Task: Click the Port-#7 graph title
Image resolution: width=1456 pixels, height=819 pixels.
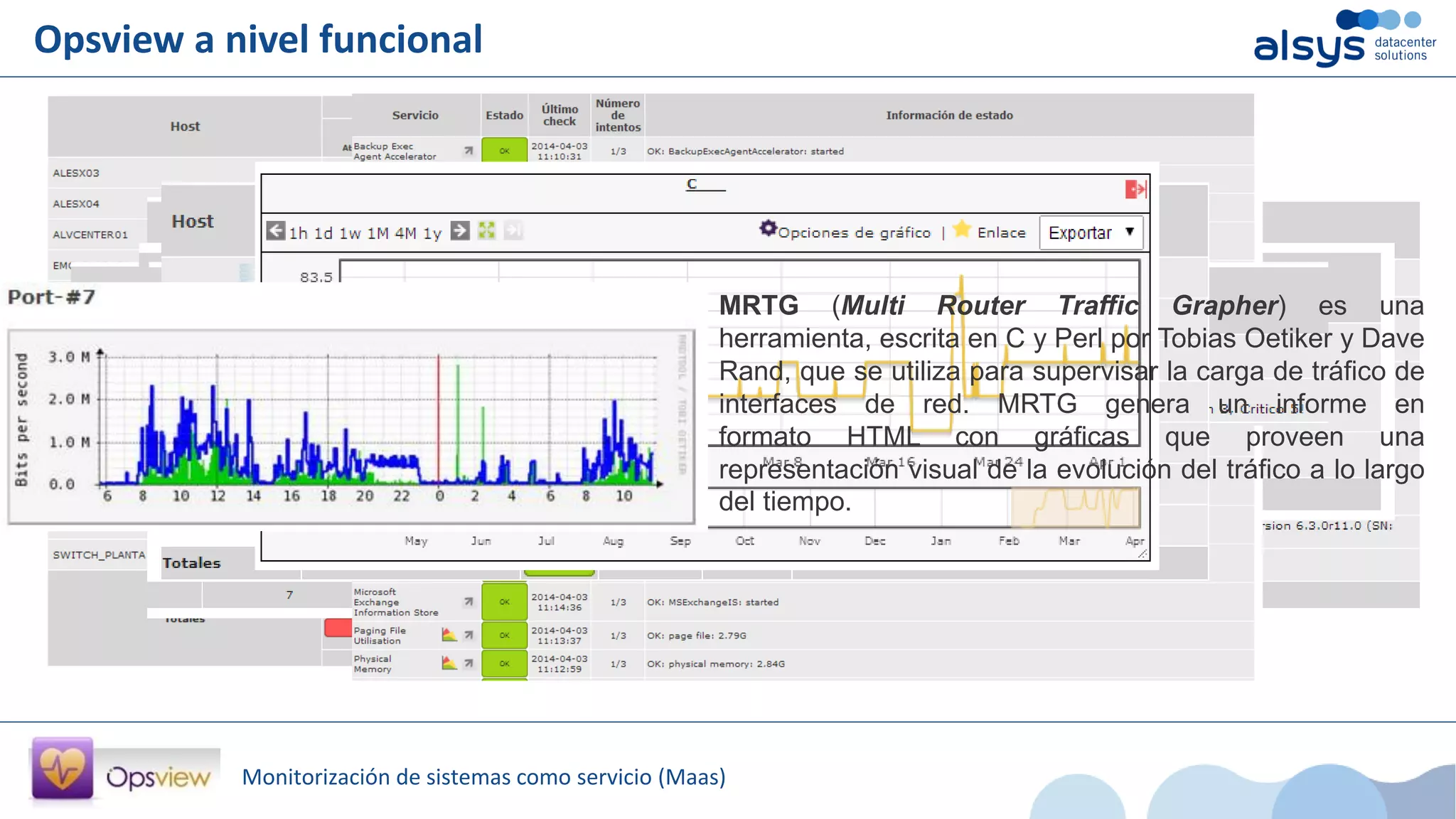Action: [51, 297]
